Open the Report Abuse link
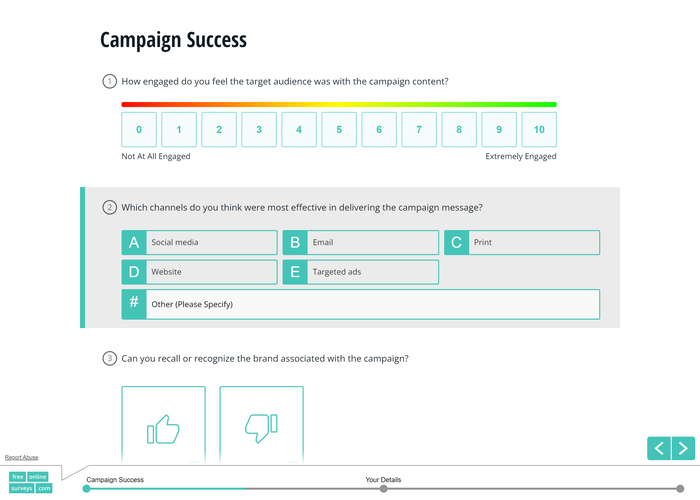 point(21,457)
